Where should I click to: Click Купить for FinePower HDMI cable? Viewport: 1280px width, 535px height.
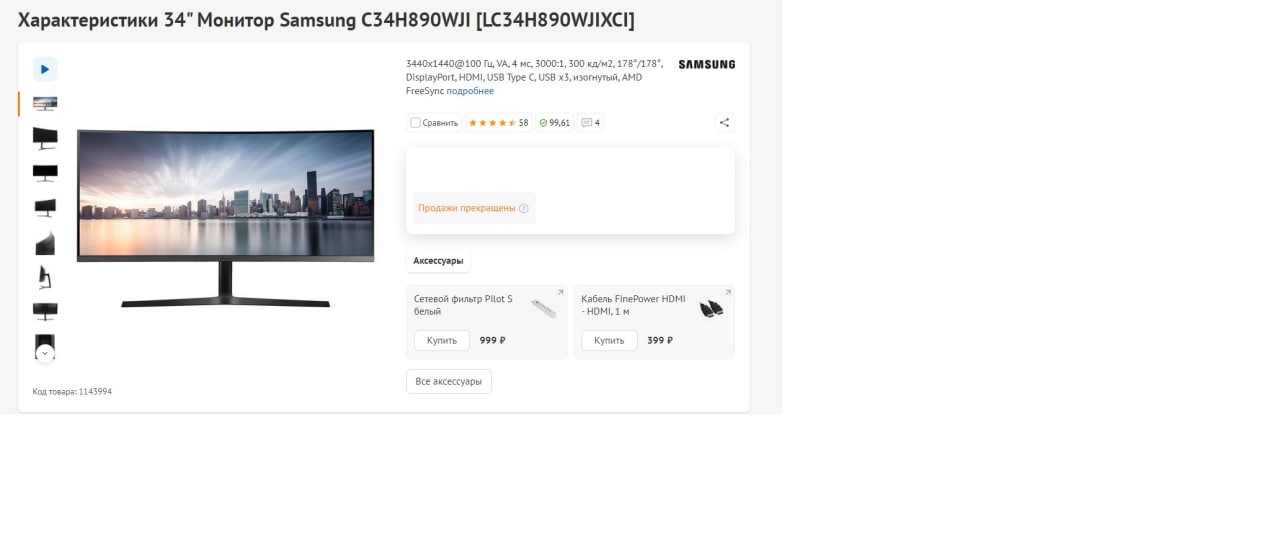pos(609,340)
